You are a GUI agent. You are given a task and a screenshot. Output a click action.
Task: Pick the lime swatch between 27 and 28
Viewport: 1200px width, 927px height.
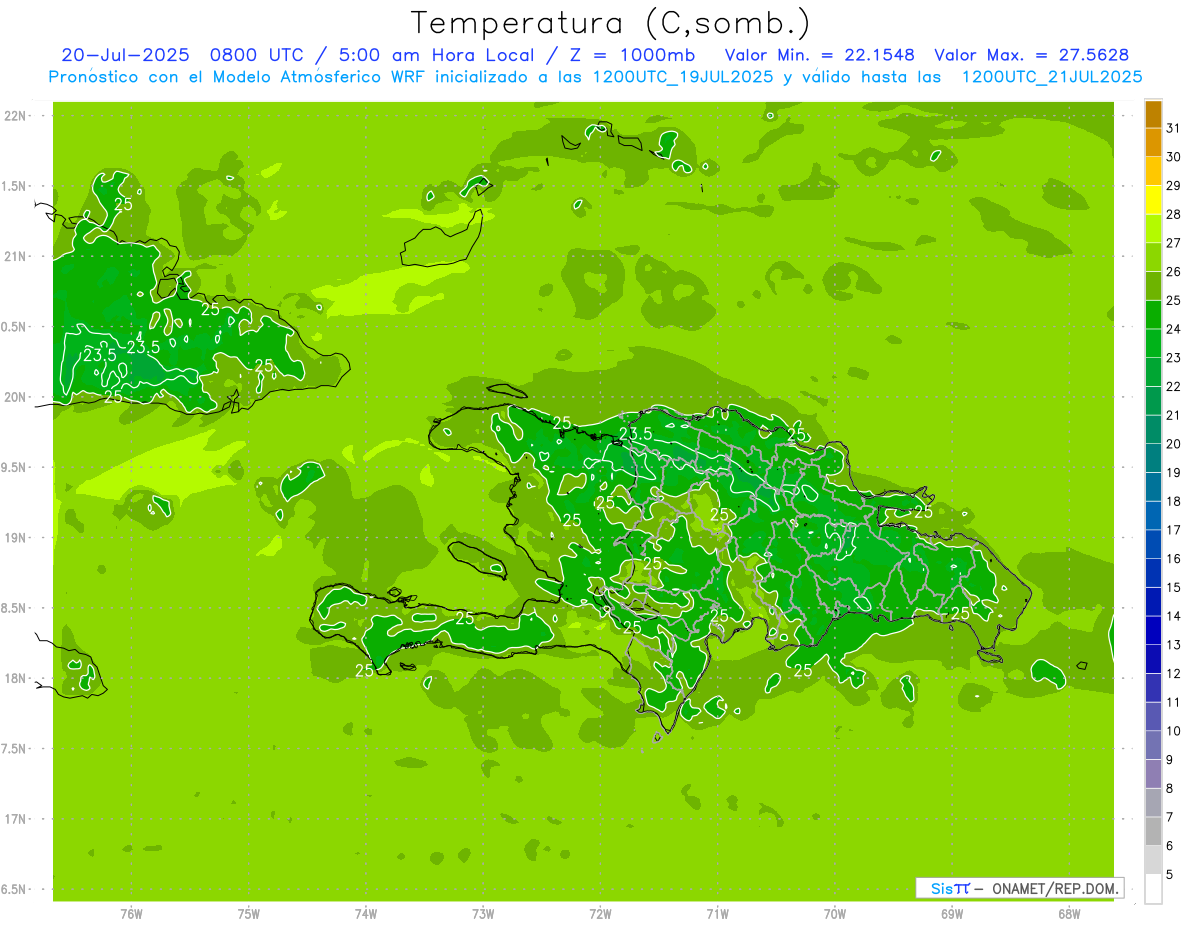(x=1153, y=229)
